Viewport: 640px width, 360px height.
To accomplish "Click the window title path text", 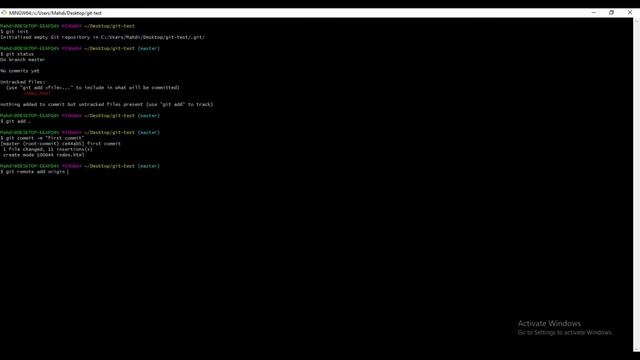I will click(x=56, y=13).
